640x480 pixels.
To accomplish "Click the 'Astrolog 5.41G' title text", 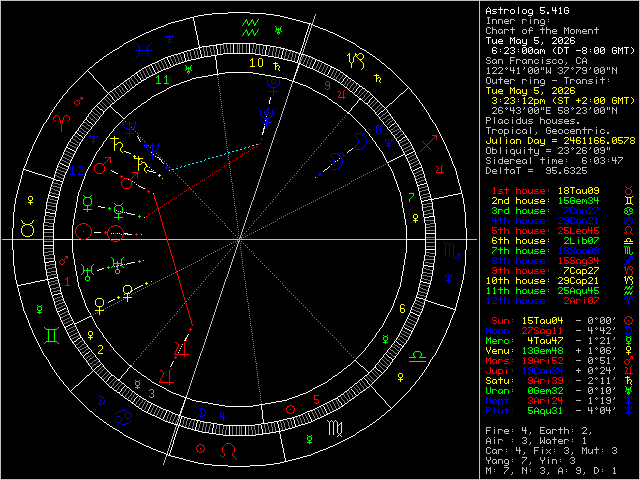I will [527, 11].
